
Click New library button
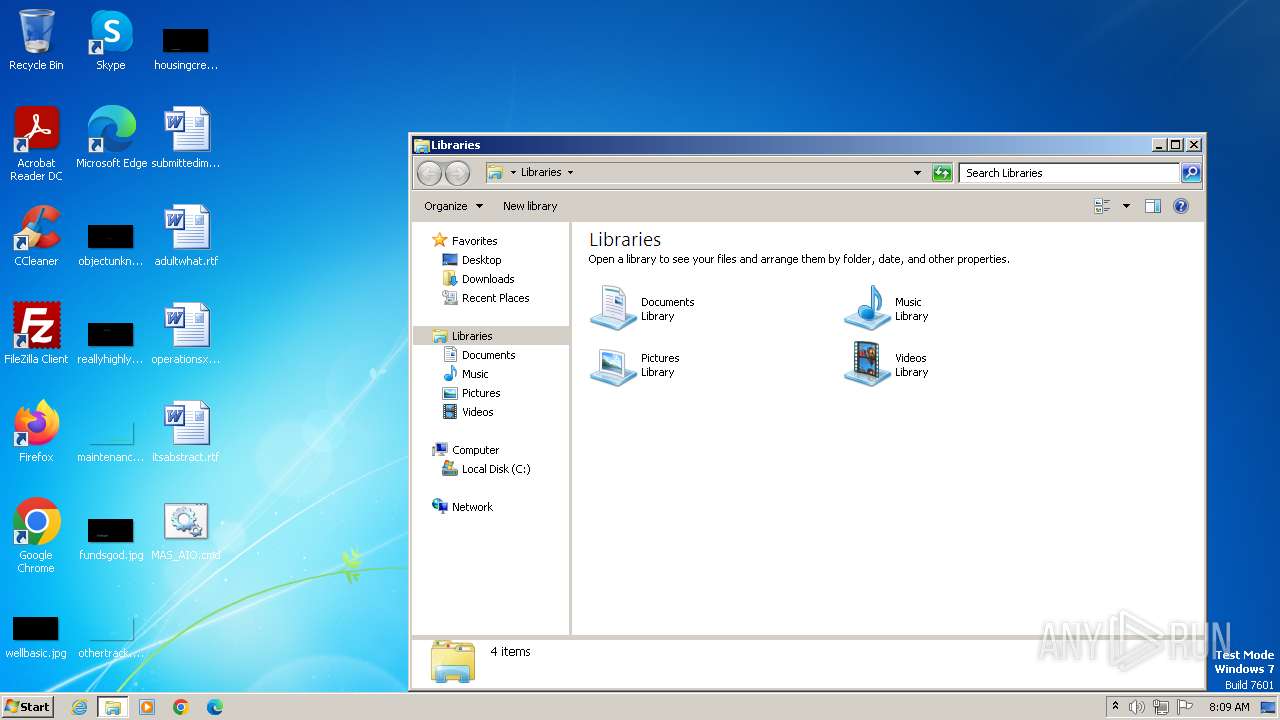(x=530, y=206)
